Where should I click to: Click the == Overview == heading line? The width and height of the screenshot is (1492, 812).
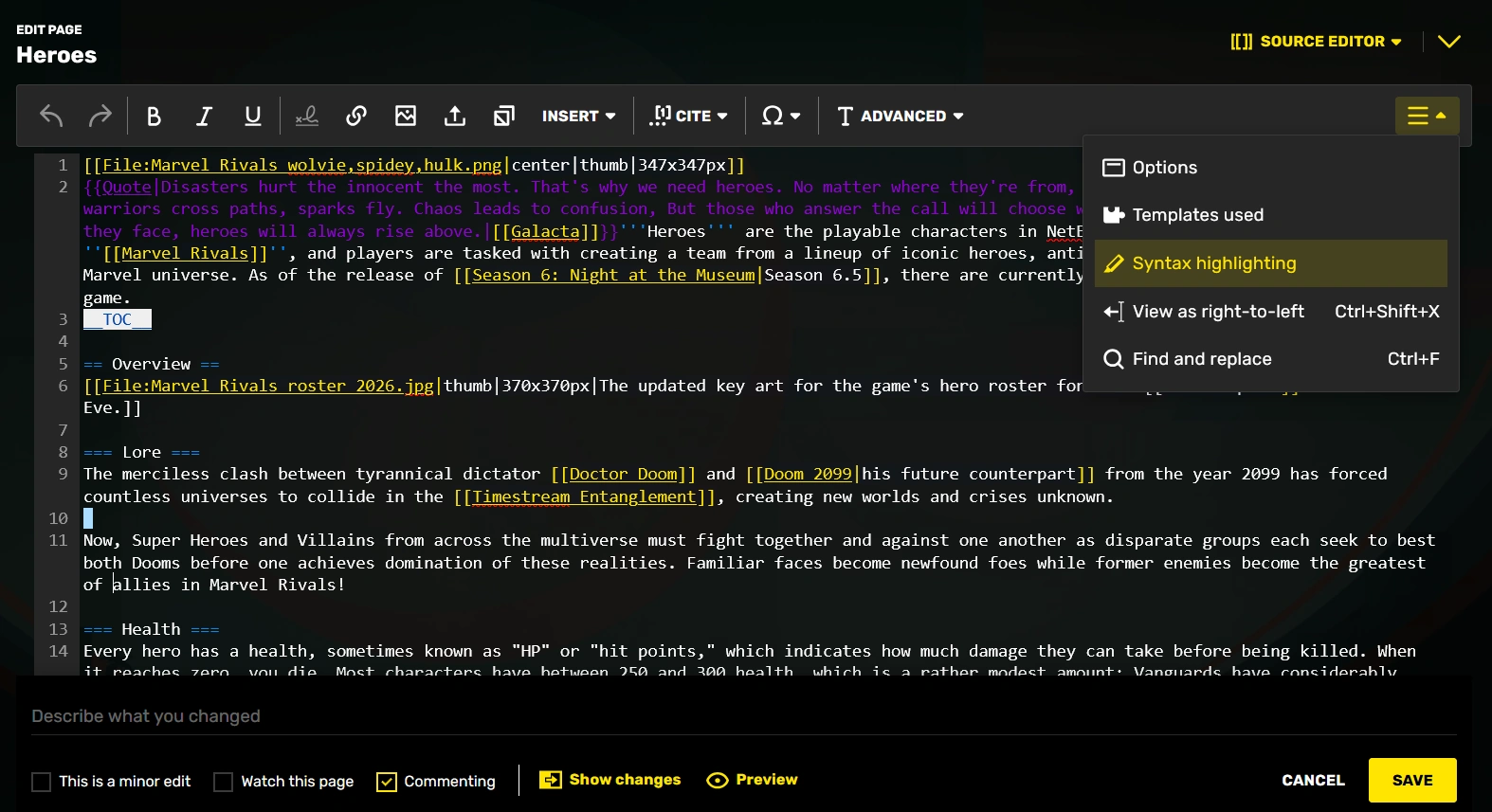coord(152,364)
